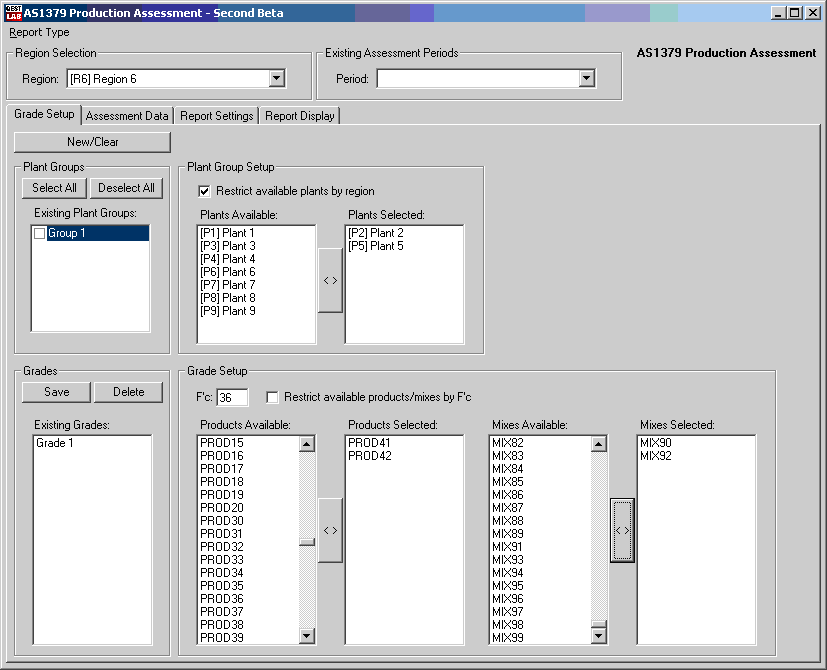Expand the Period dropdown
Viewport: 827px width, 670px height.
click(x=587, y=79)
